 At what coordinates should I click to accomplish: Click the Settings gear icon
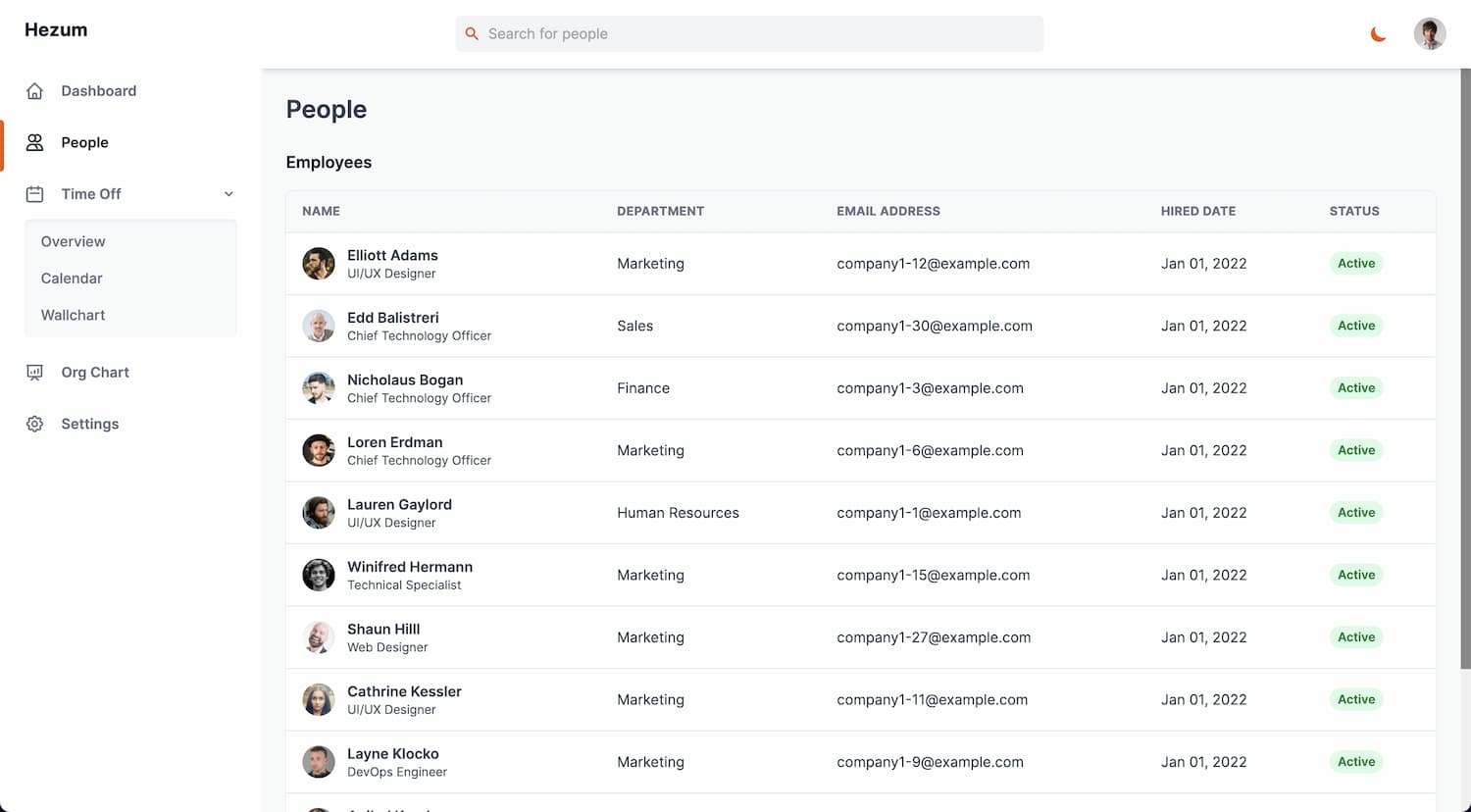[34, 424]
